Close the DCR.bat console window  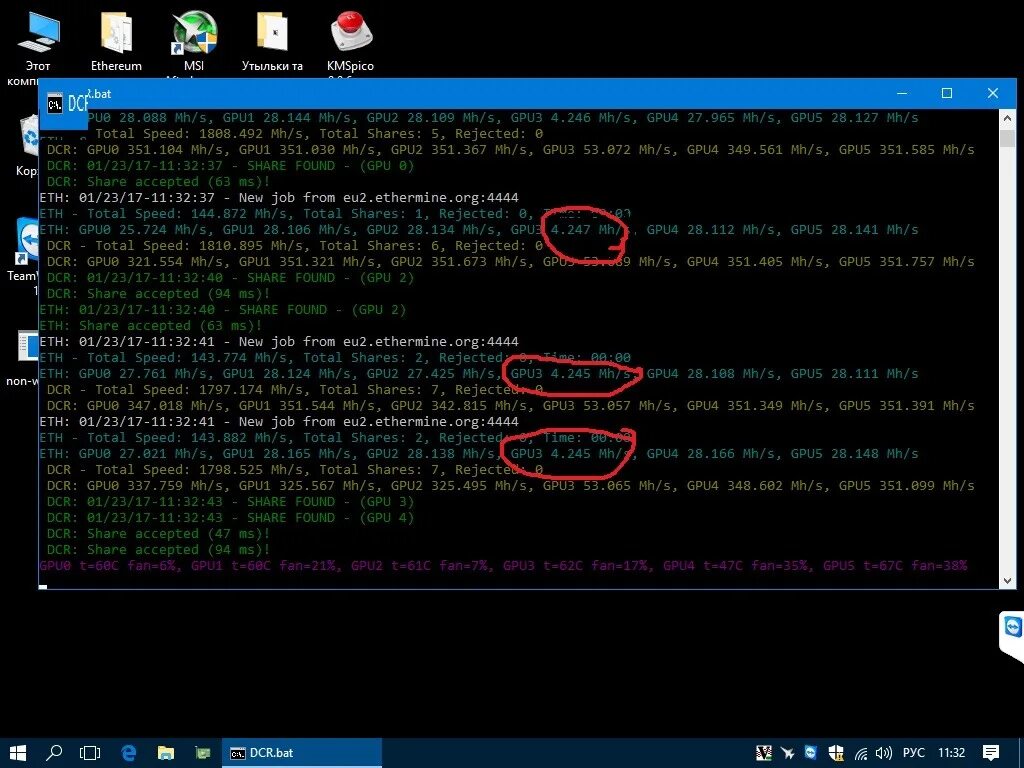click(993, 93)
